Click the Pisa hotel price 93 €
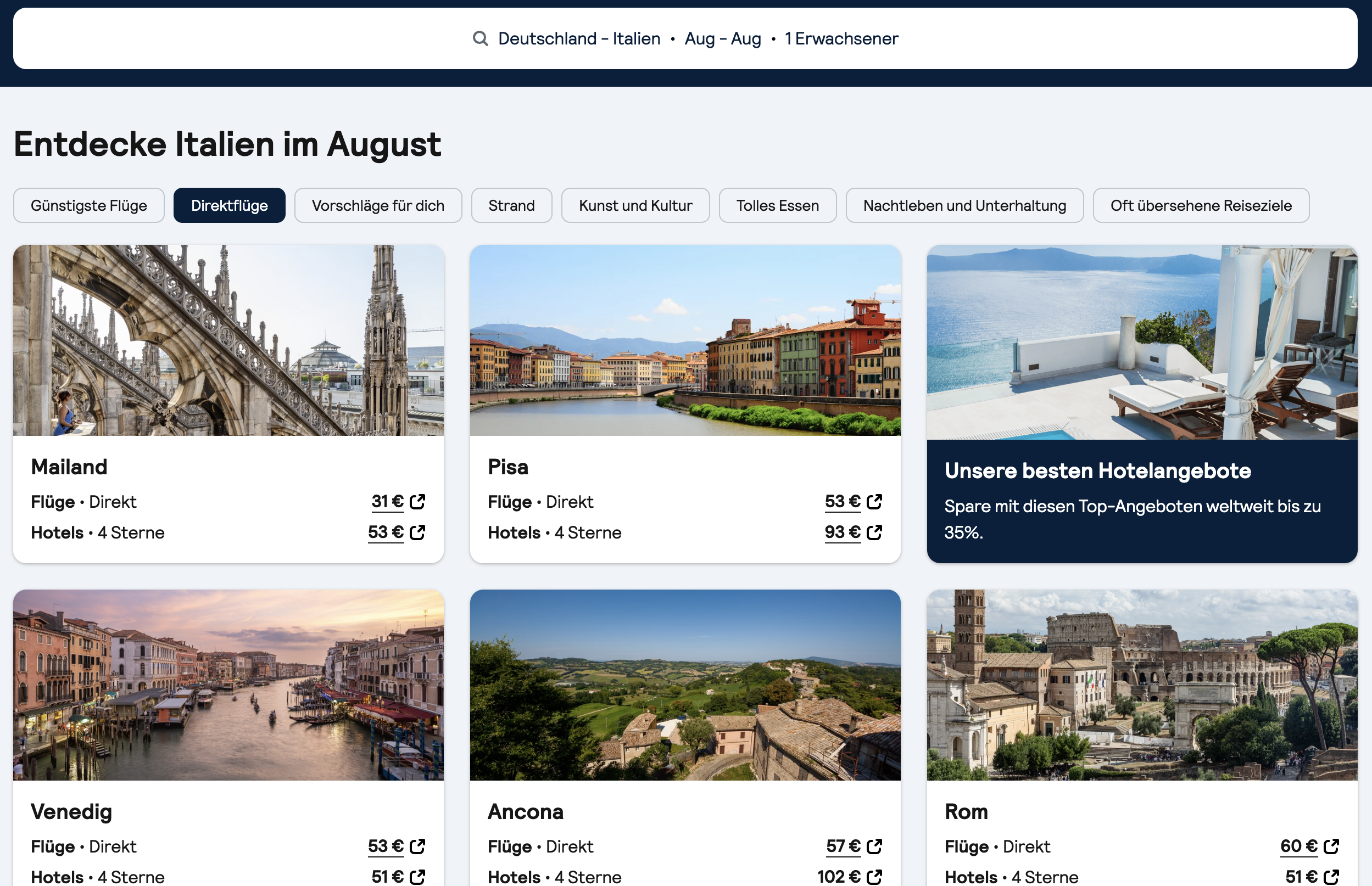This screenshot has height=886, width=1372. tap(843, 532)
